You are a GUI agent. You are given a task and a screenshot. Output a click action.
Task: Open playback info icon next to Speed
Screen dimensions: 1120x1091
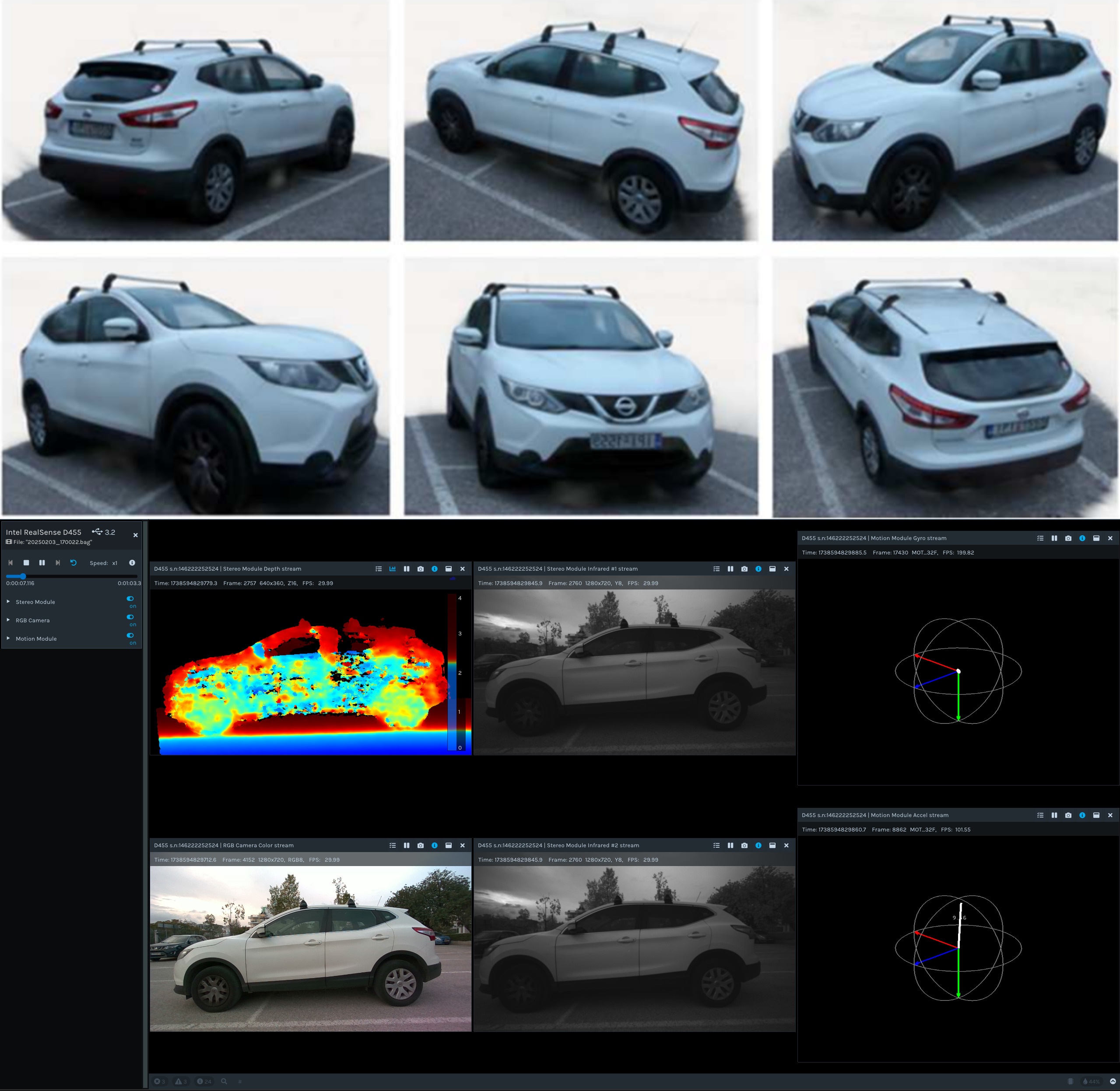coord(132,563)
